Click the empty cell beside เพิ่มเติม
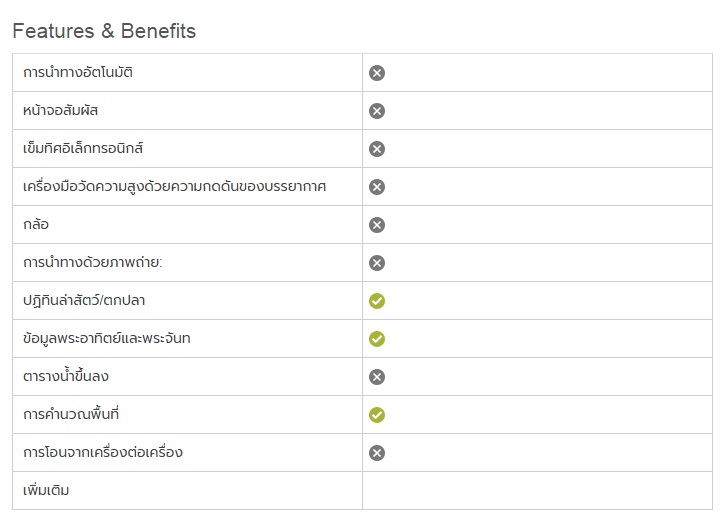728x527 pixels. click(538, 491)
